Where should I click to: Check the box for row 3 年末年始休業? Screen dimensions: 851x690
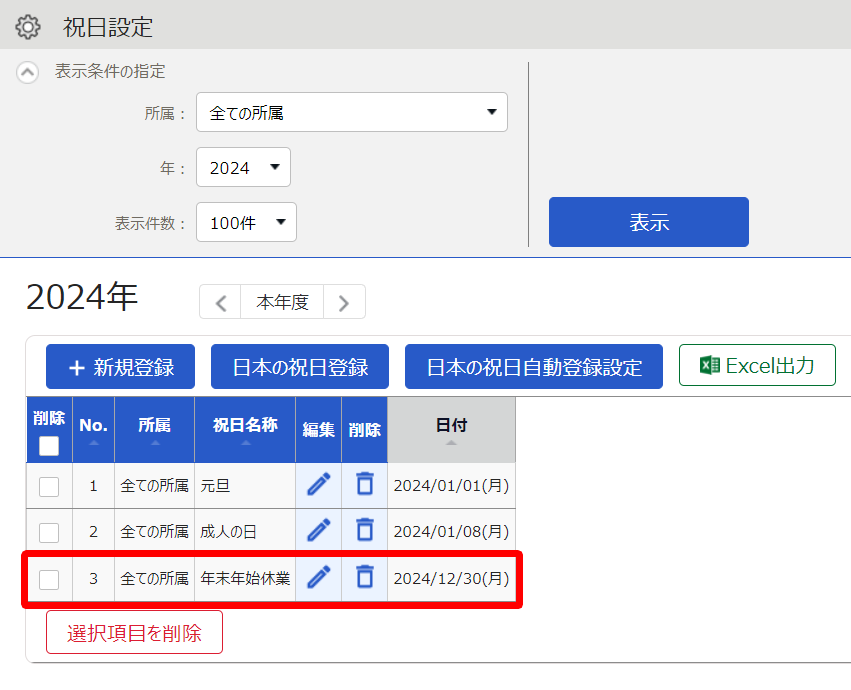pyautogui.click(x=49, y=579)
